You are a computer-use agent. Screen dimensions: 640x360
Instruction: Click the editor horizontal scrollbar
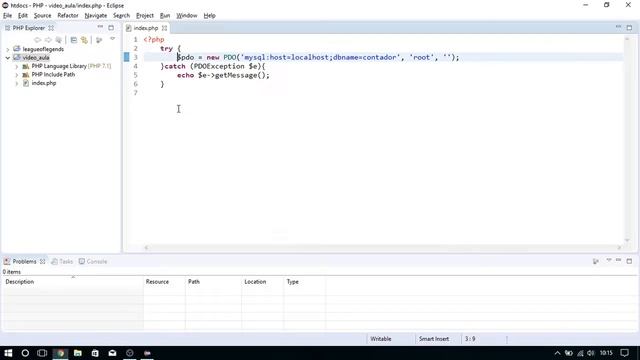click(x=382, y=247)
